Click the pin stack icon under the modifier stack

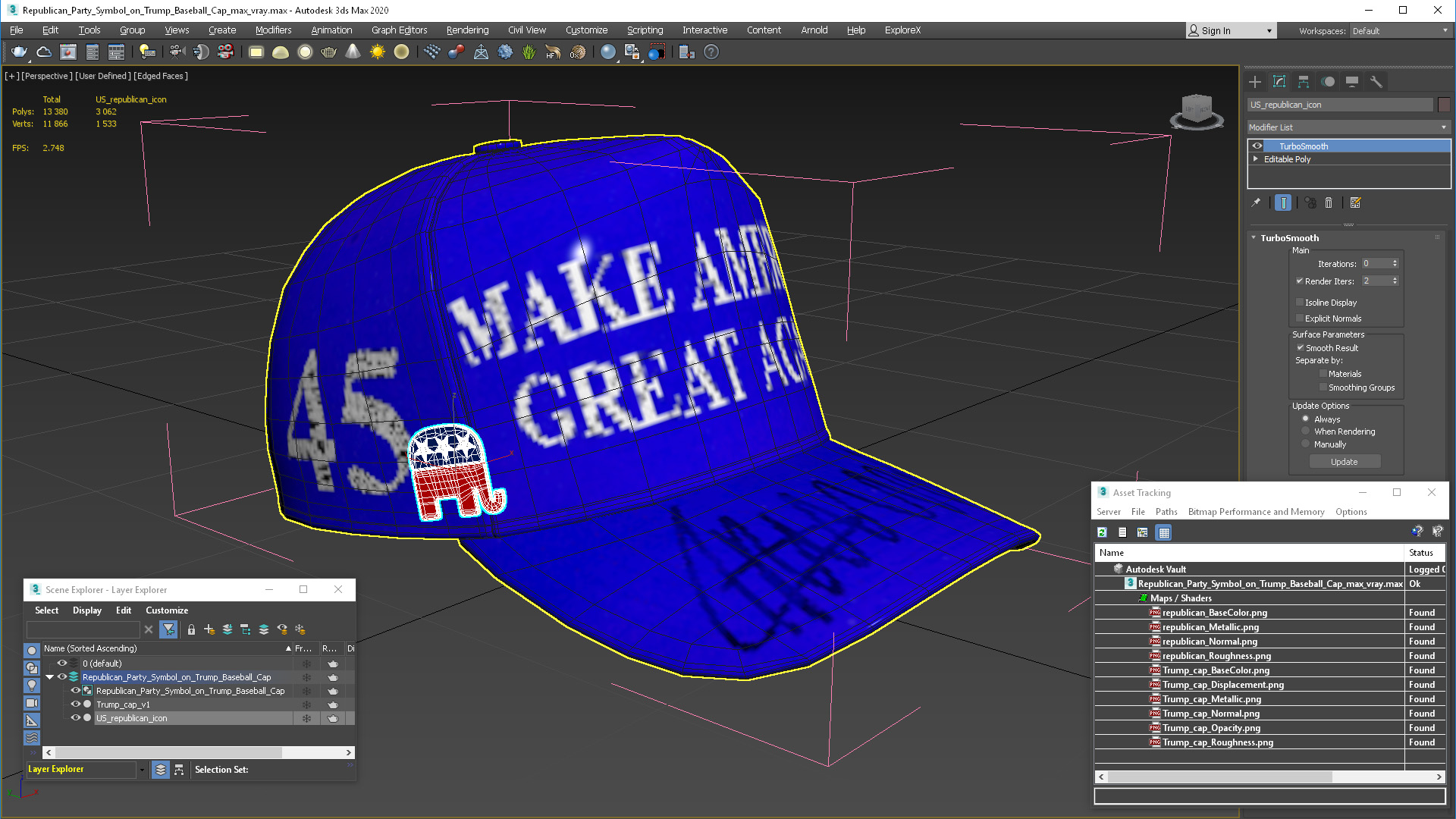pyautogui.click(x=1256, y=202)
